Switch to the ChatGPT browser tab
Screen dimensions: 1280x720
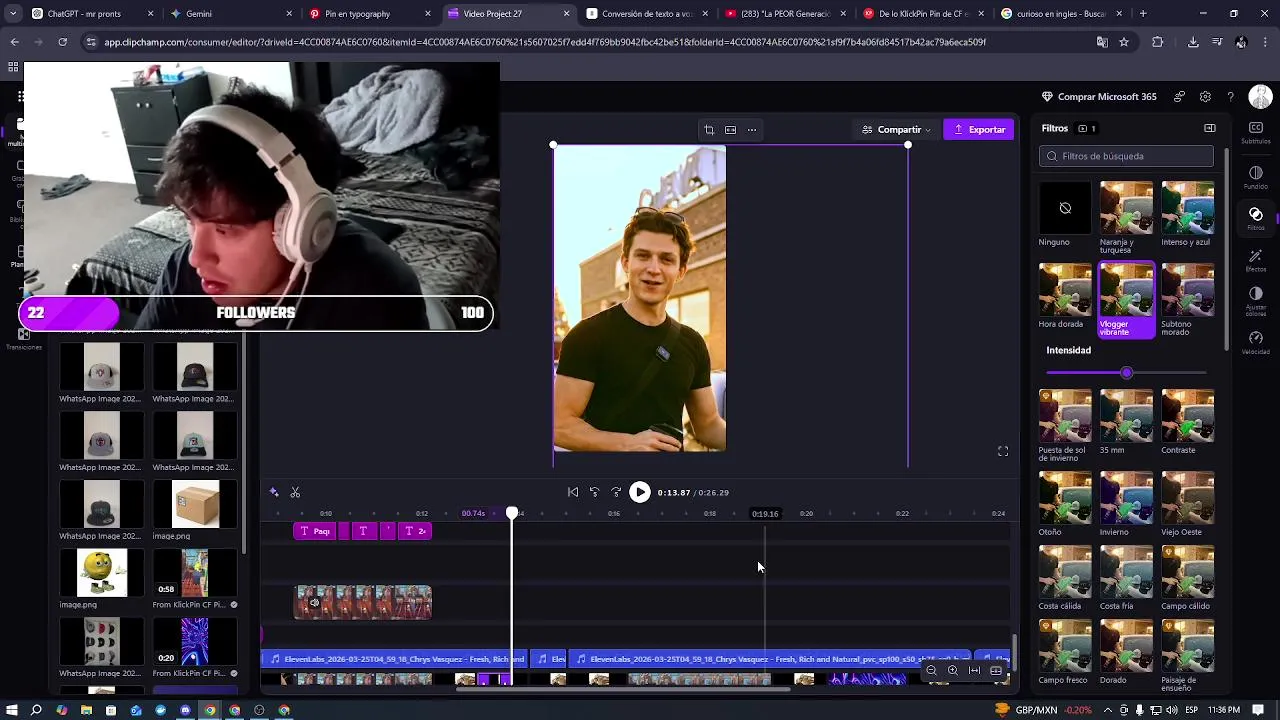coord(88,14)
